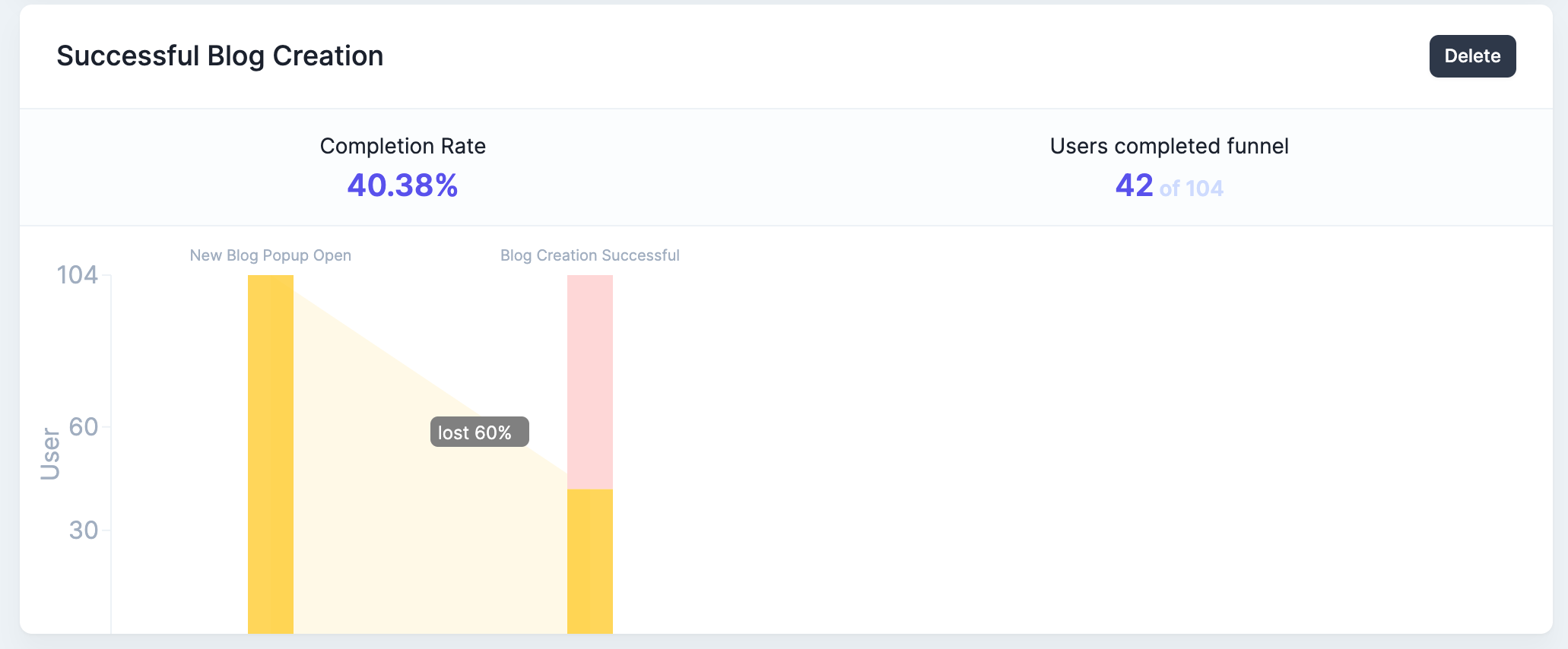Click the 'Blog Creation Successful' step label
This screenshot has height=649, width=1568.
point(590,255)
